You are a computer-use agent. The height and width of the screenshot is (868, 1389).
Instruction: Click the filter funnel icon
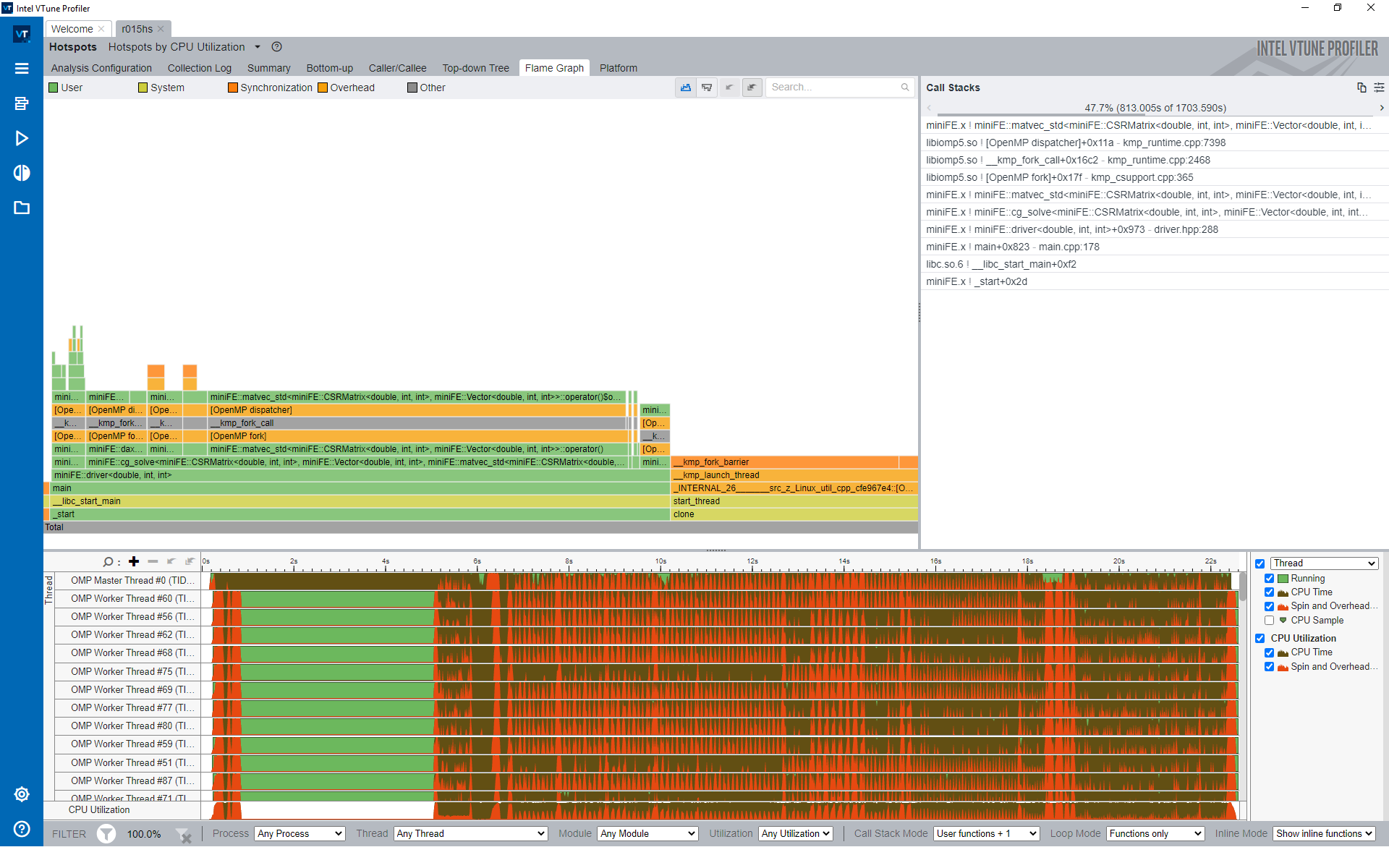(x=106, y=834)
